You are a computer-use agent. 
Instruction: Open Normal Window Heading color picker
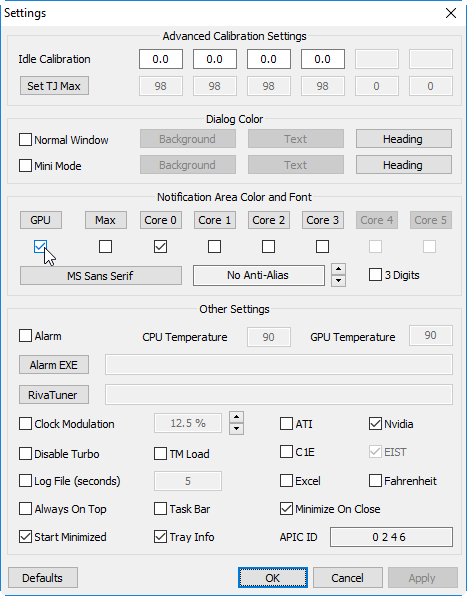click(404, 139)
